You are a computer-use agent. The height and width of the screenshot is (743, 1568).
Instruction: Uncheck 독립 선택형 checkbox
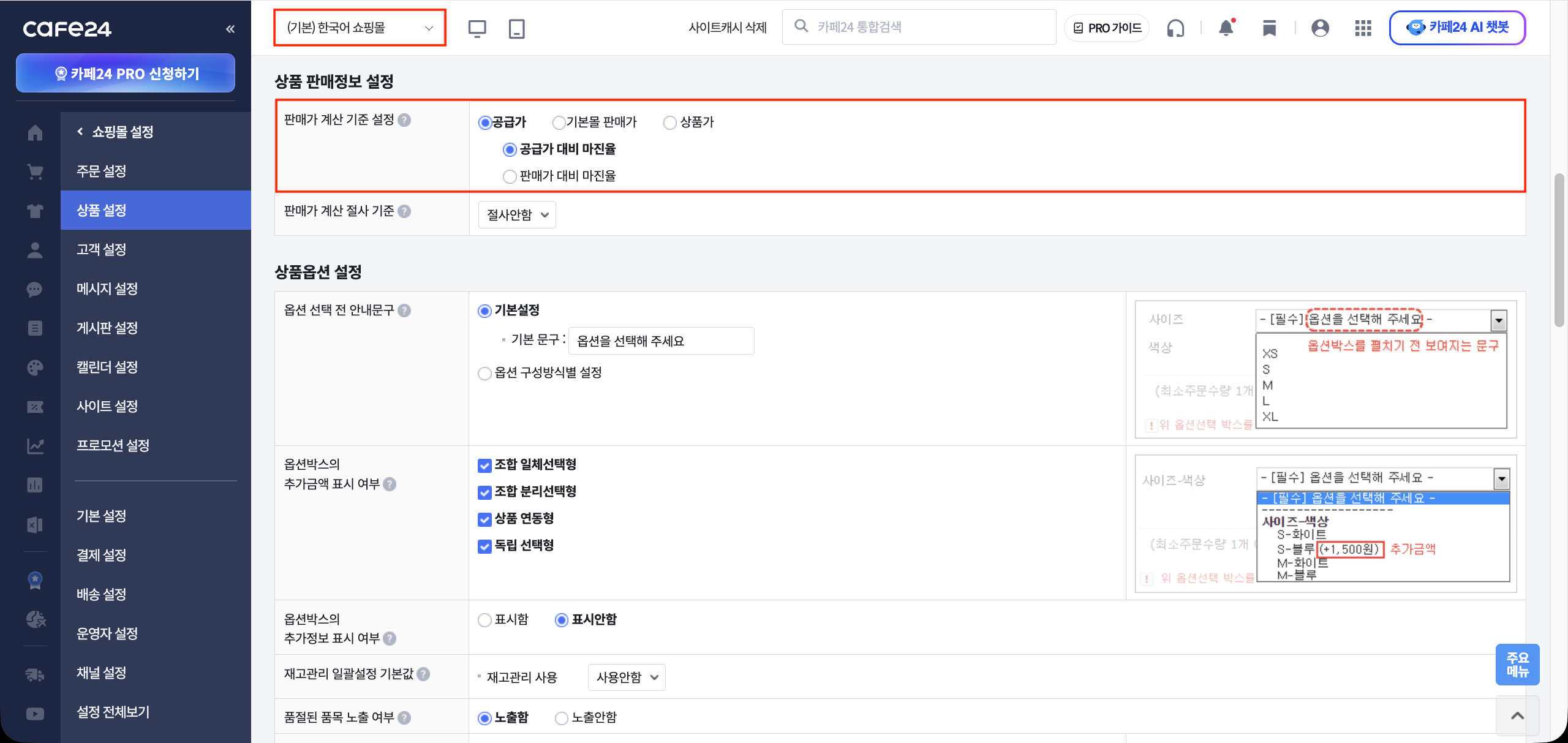click(x=484, y=546)
